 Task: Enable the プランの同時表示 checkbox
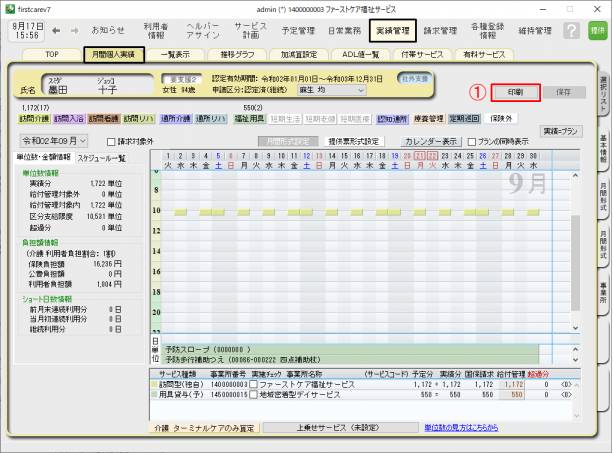coord(472,142)
